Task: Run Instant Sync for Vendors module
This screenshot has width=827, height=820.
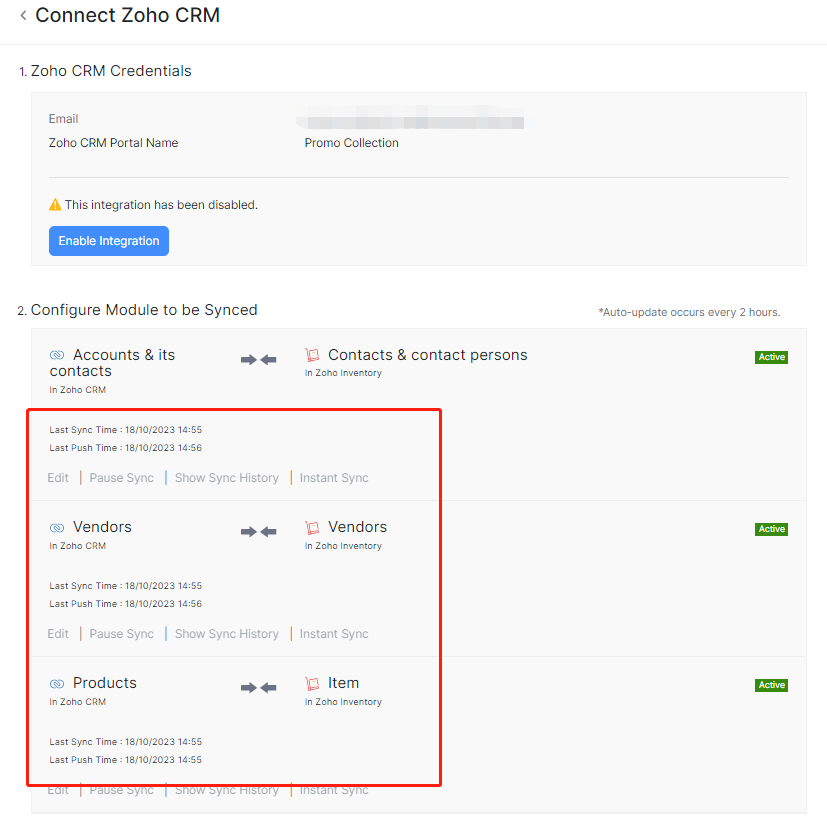Action: tap(334, 634)
